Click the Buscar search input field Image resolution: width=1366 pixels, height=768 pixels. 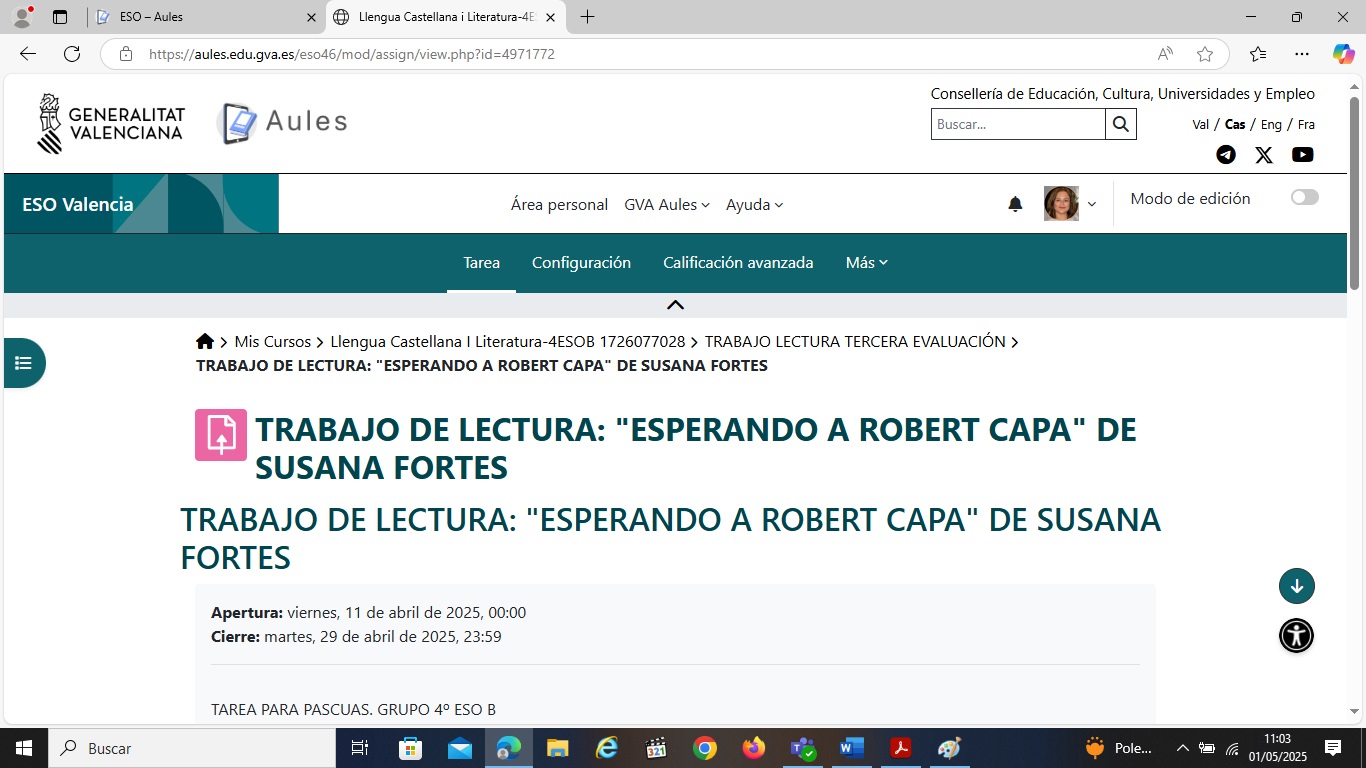(1017, 124)
